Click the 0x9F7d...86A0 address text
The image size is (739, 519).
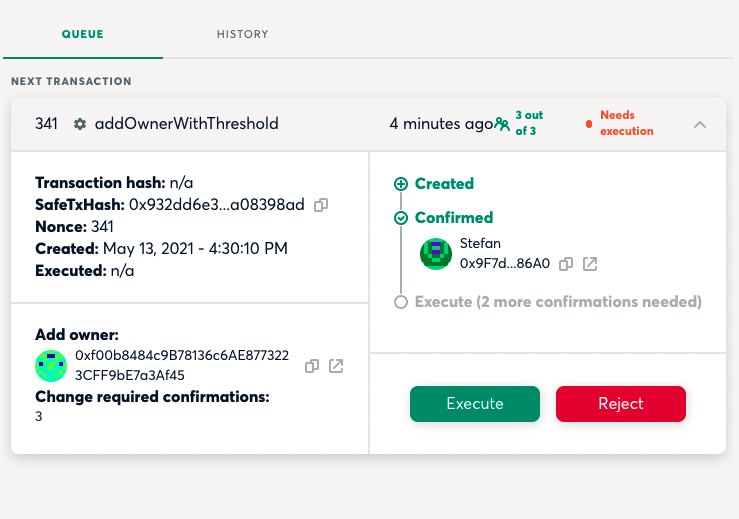pyautogui.click(x=505, y=264)
